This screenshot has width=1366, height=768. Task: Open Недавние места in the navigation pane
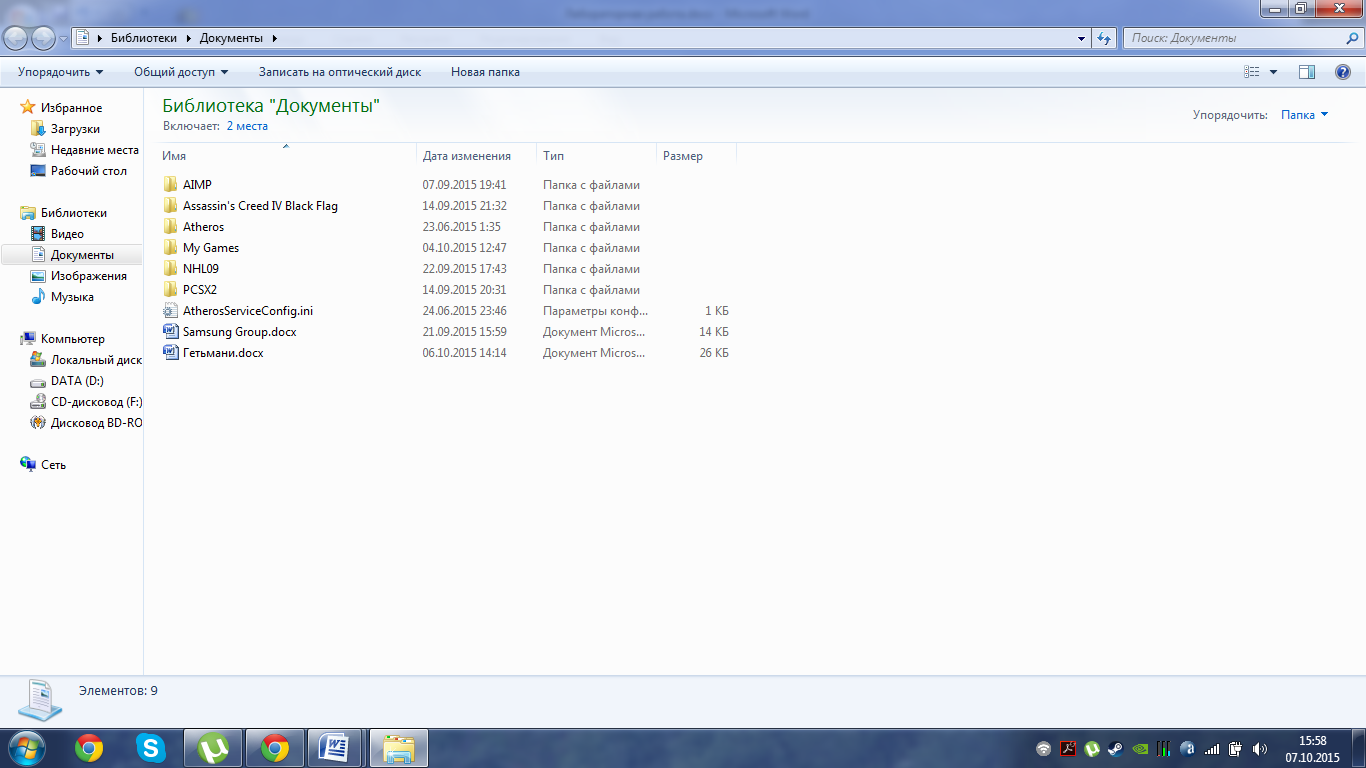point(95,150)
